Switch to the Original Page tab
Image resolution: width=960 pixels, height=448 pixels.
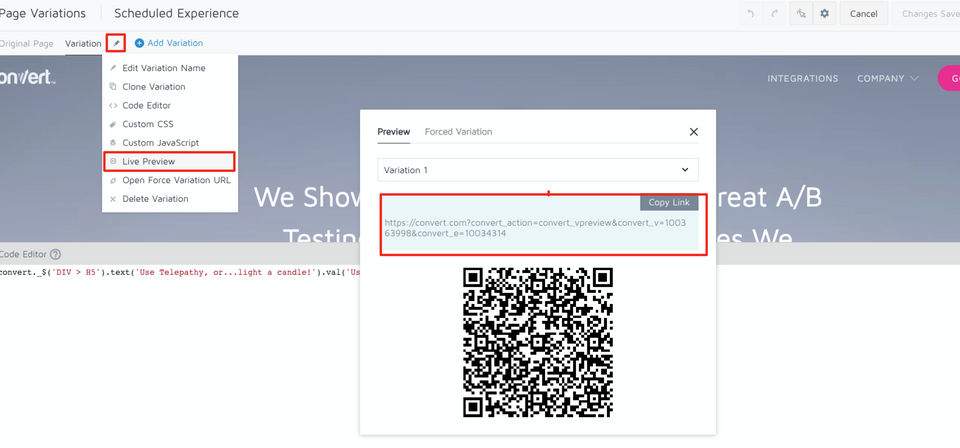click(26, 43)
